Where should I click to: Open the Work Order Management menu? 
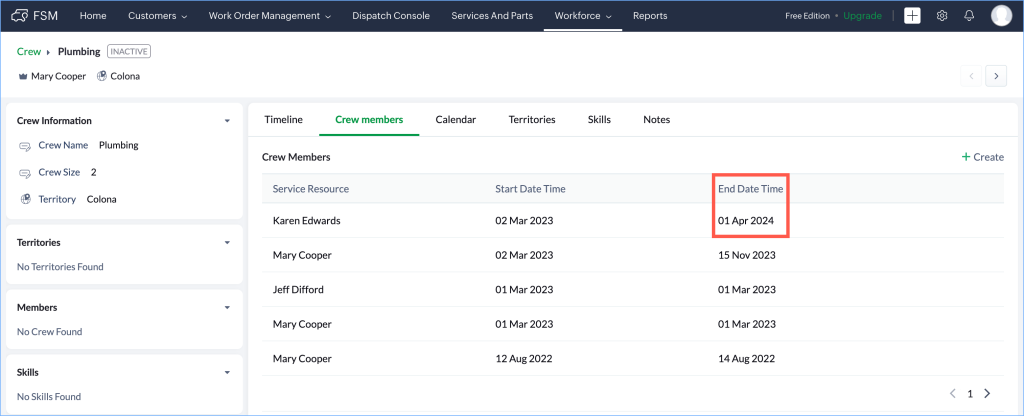[x=270, y=16]
